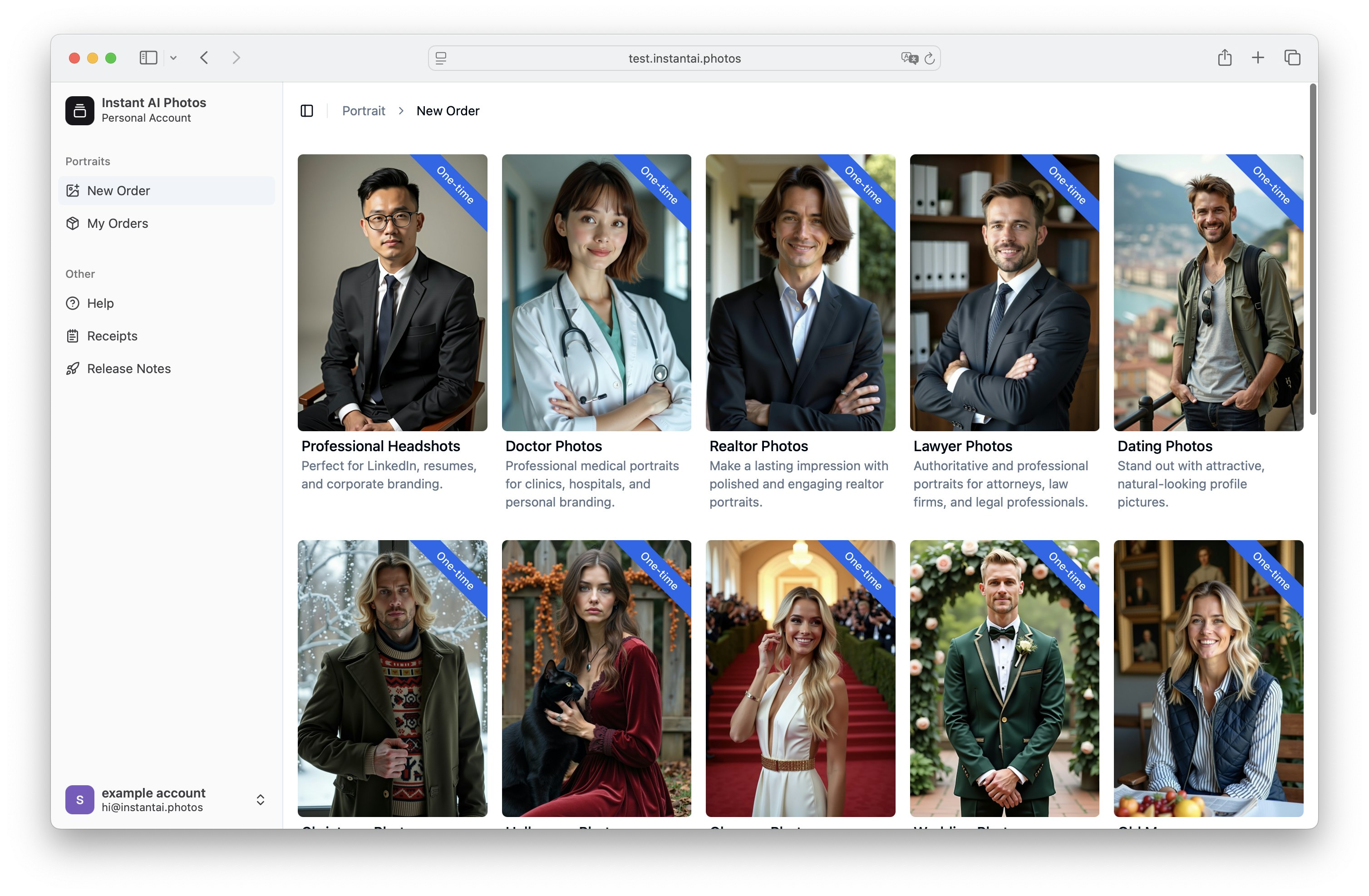Open the Safari sidebar dropdown chevron
1369x896 pixels.
coord(173,58)
